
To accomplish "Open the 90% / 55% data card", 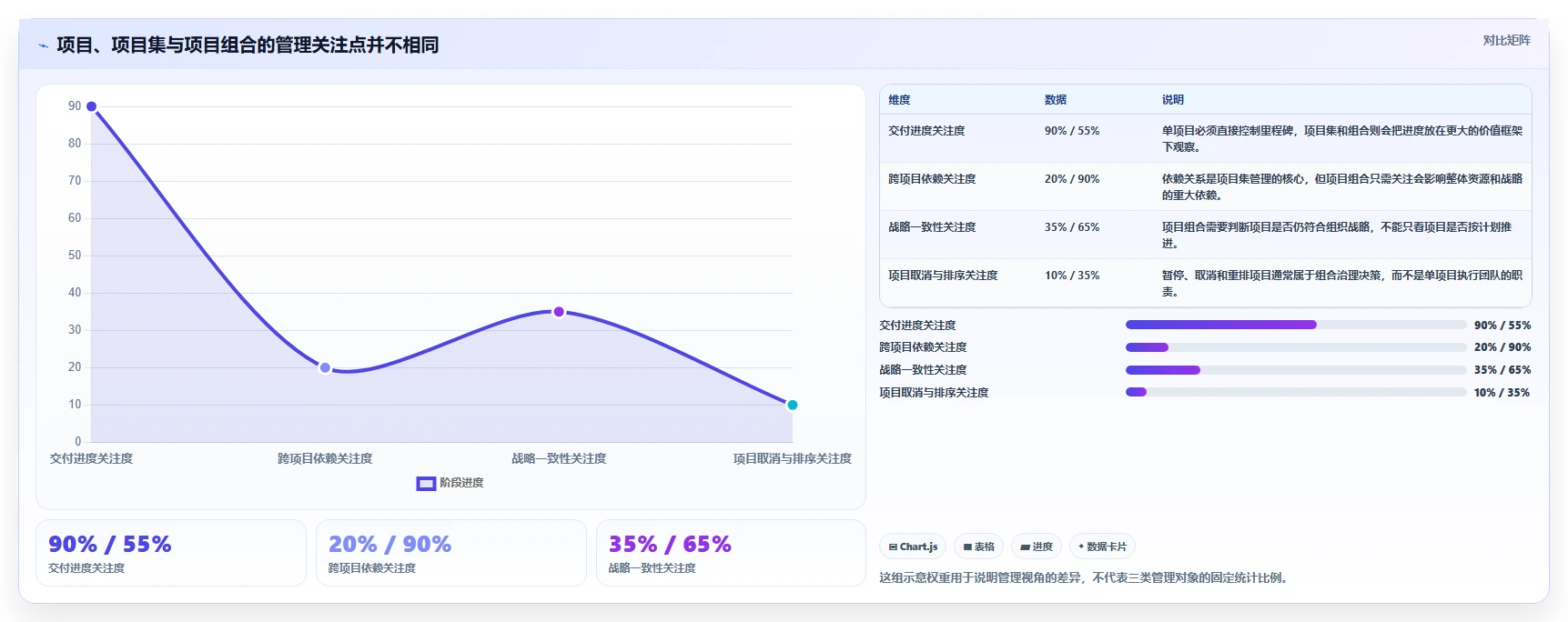I will 171,553.
